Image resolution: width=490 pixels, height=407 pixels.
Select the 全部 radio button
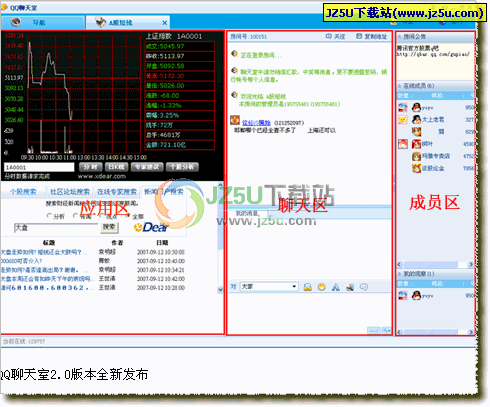point(128,216)
